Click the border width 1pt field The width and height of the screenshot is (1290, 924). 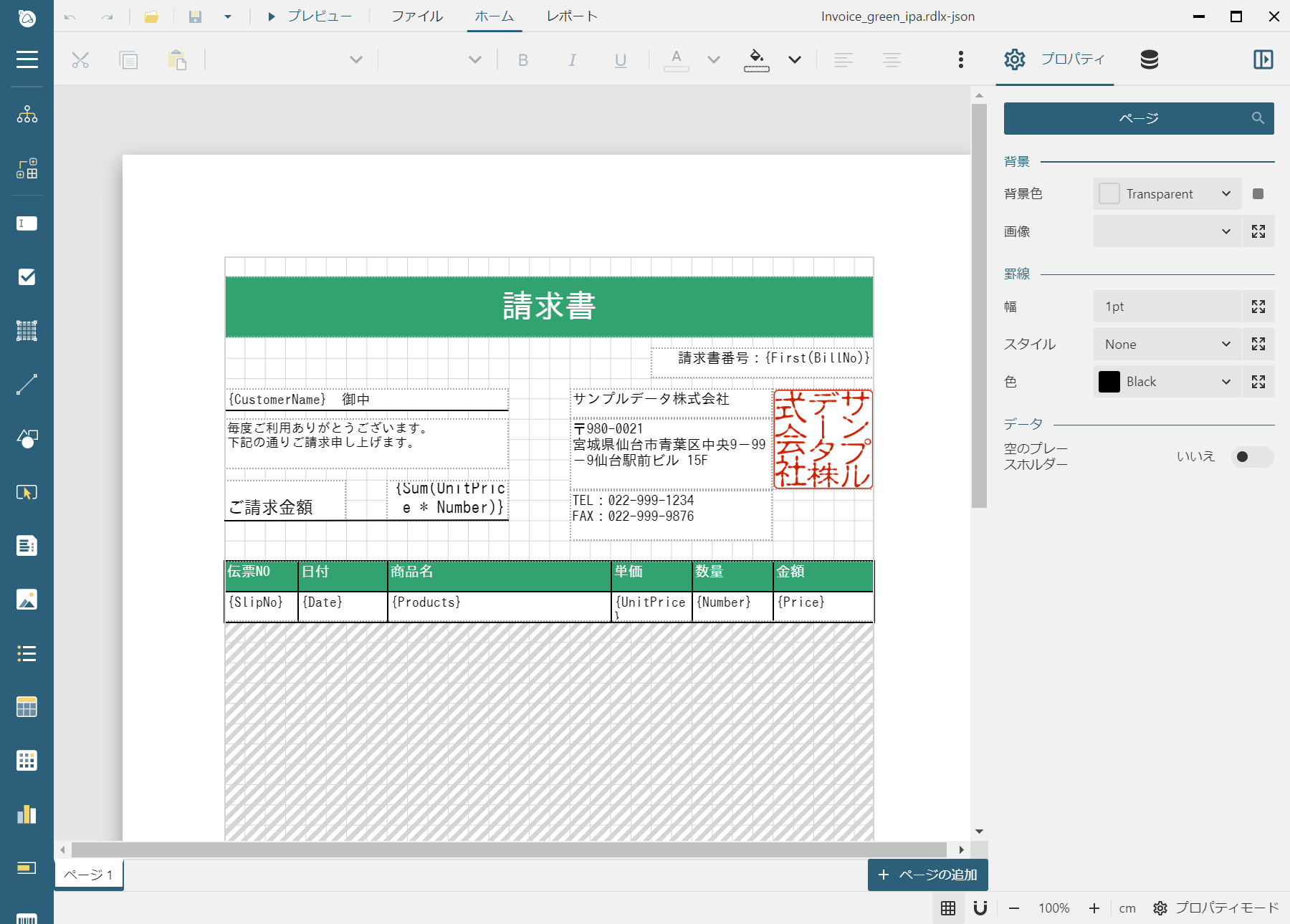point(1167,307)
